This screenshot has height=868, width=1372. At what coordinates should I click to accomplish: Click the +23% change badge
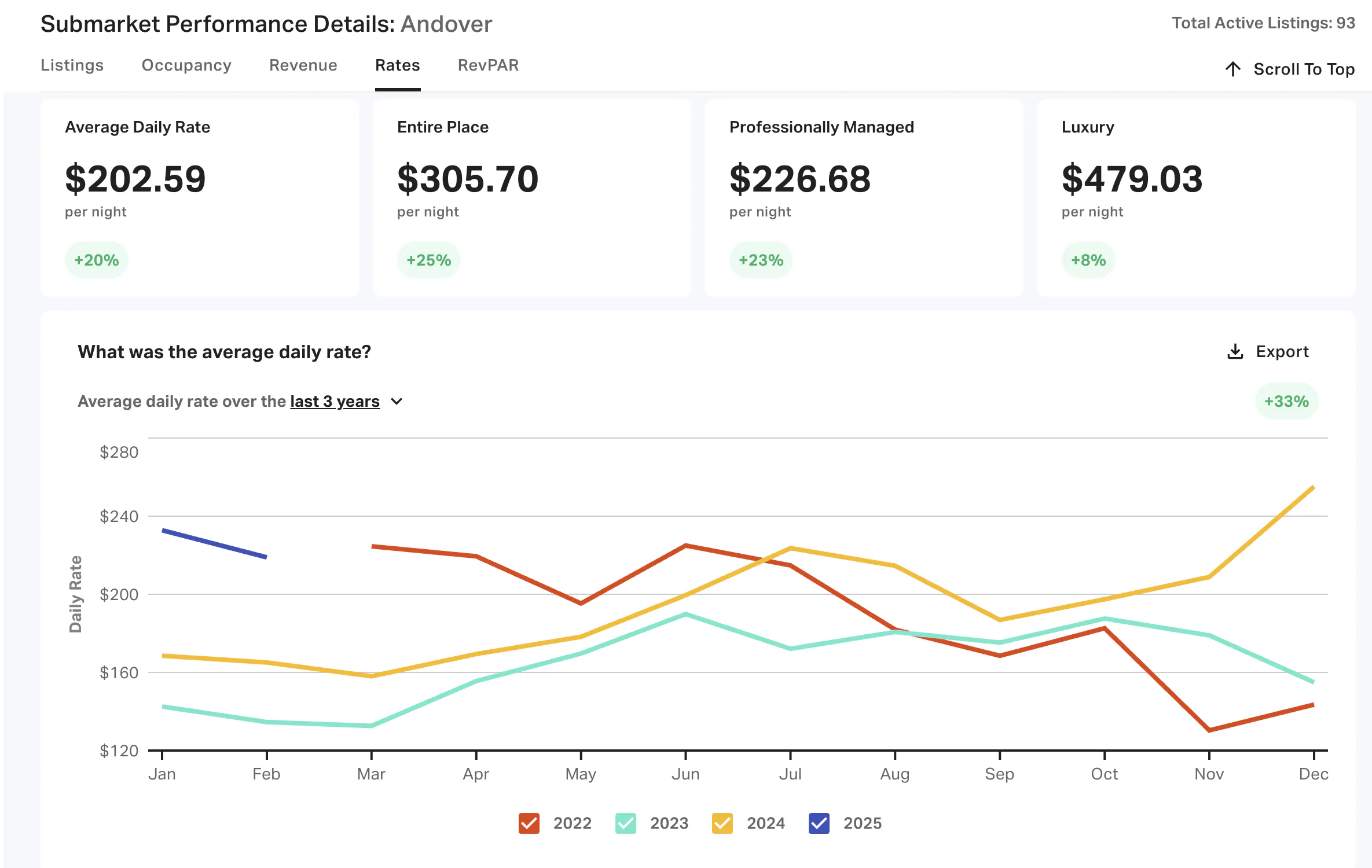[x=761, y=260]
